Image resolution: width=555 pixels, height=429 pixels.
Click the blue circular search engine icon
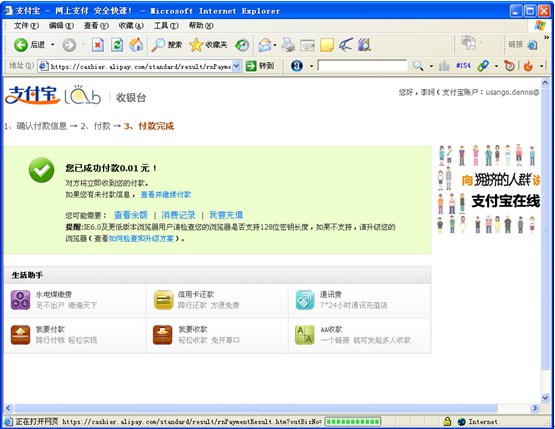point(297,65)
